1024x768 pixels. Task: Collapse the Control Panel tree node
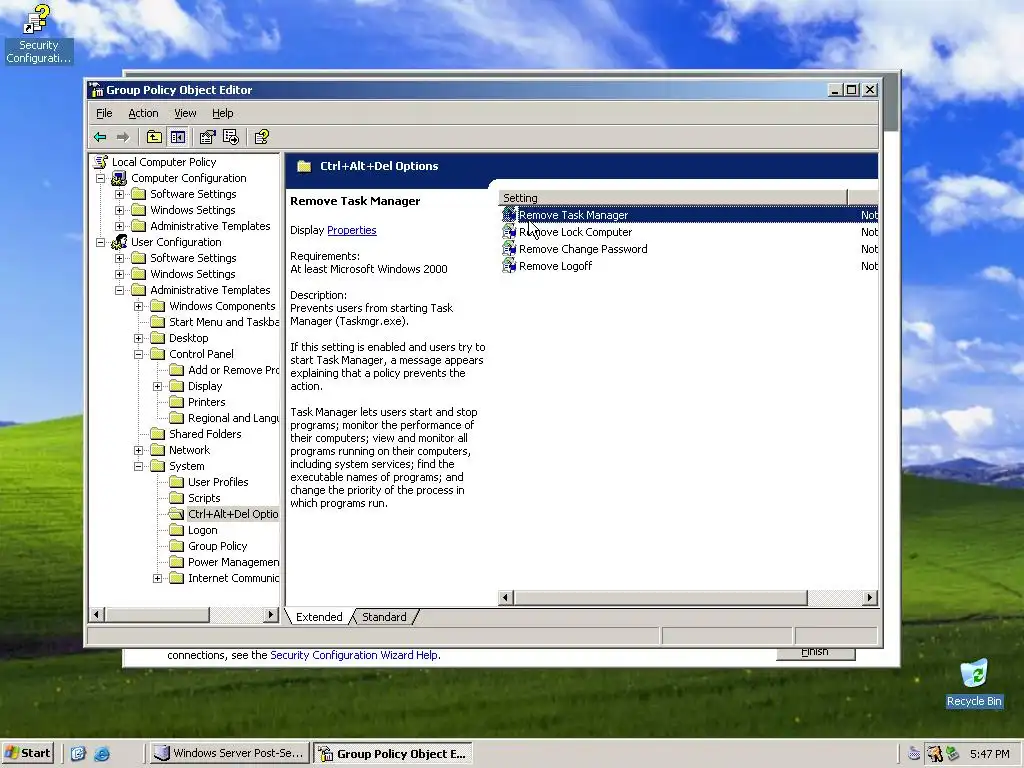138,355
